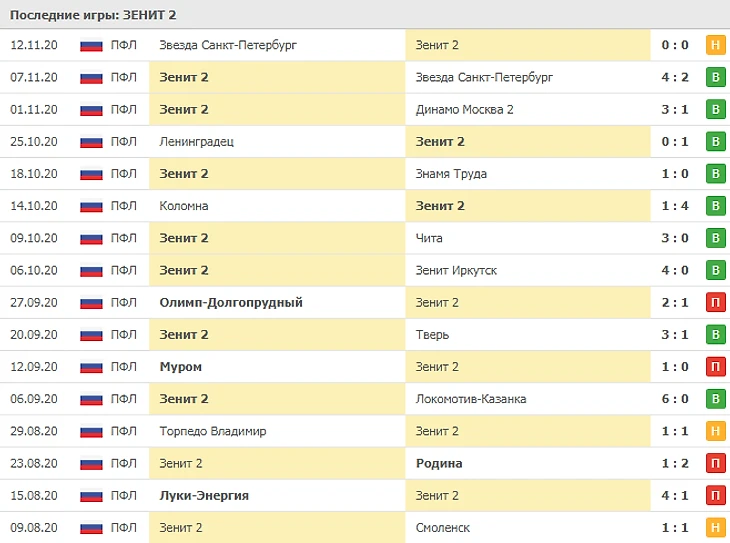Click the Russian flag on 06.09.20 row
Viewport: 730px width, 543px height.
[92, 399]
